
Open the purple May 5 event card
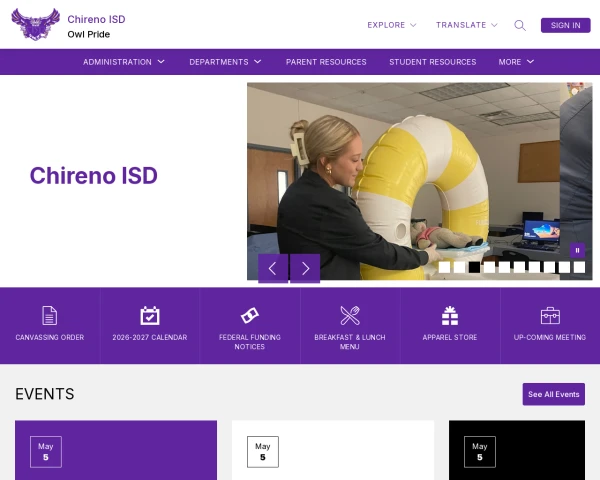pyautogui.click(x=116, y=450)
